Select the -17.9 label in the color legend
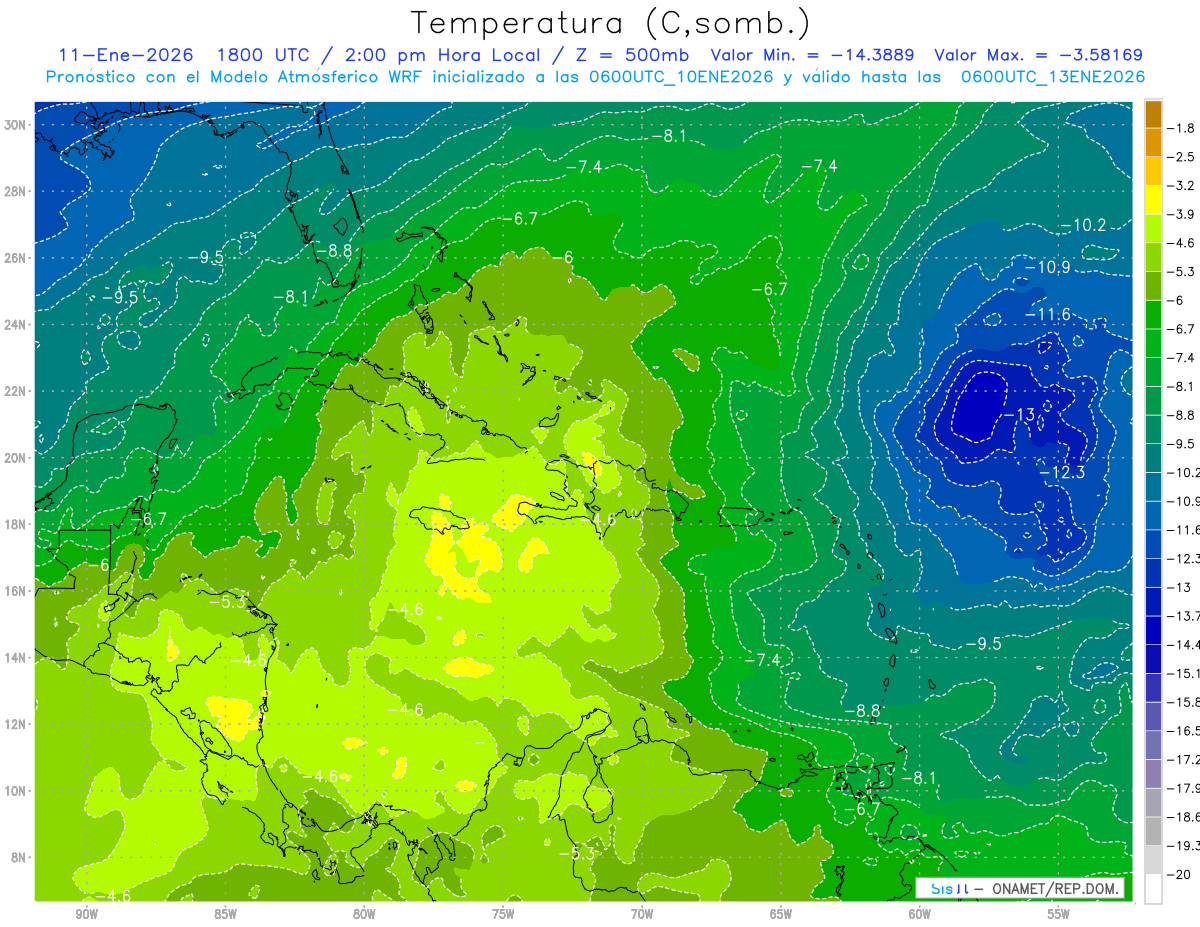 point(1183,788)
